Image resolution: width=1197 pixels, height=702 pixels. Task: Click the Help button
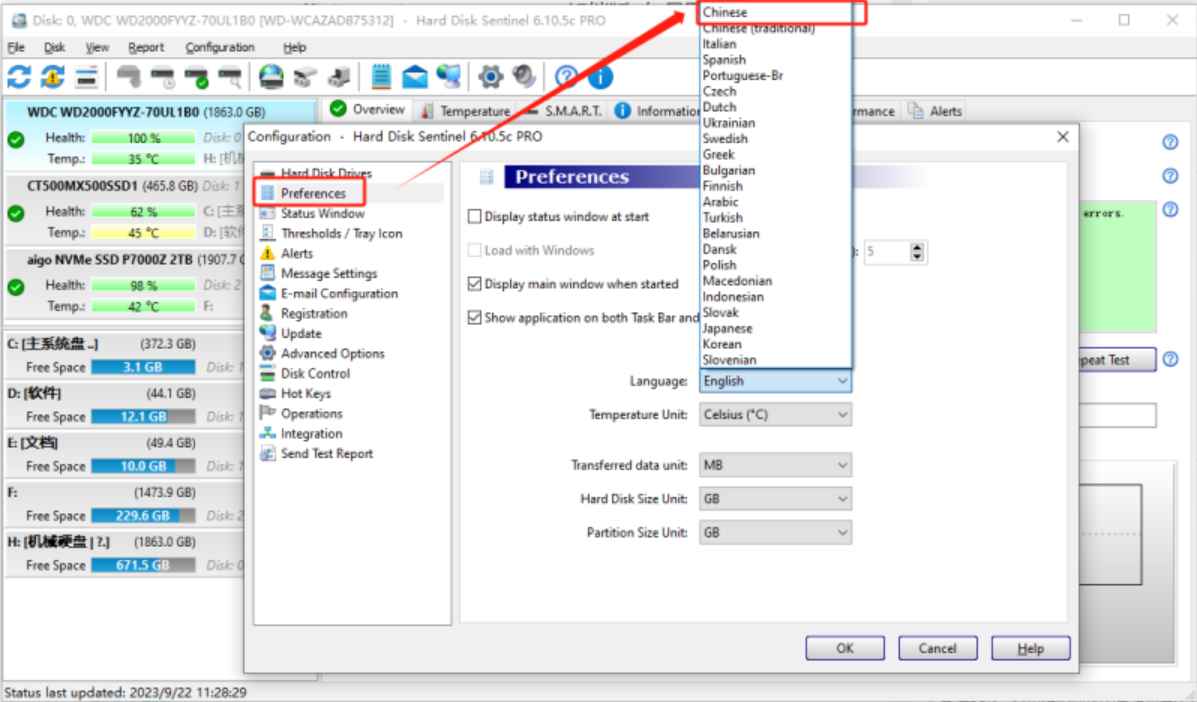pos(1030,648)
